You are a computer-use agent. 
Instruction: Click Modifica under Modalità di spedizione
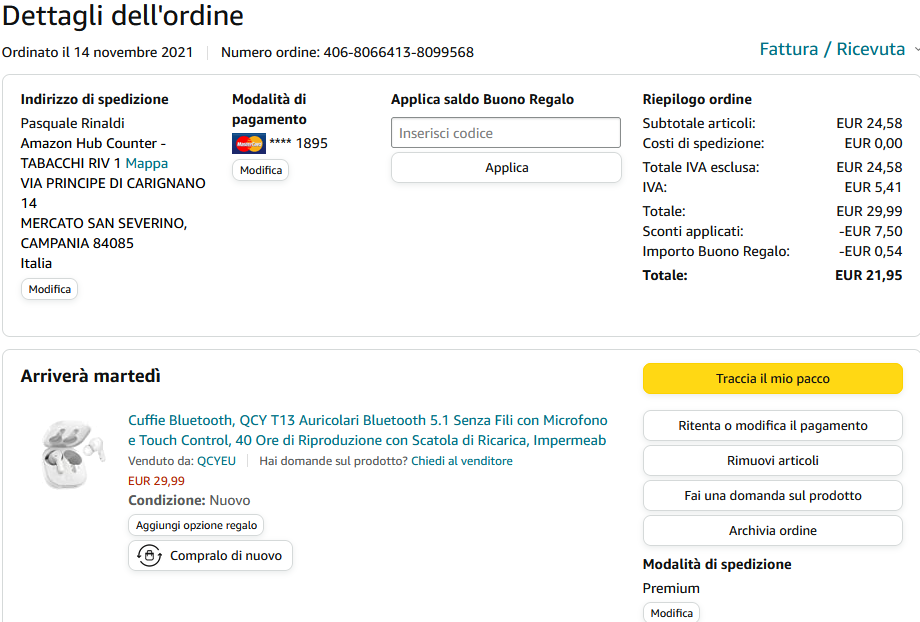click(671, 612)
